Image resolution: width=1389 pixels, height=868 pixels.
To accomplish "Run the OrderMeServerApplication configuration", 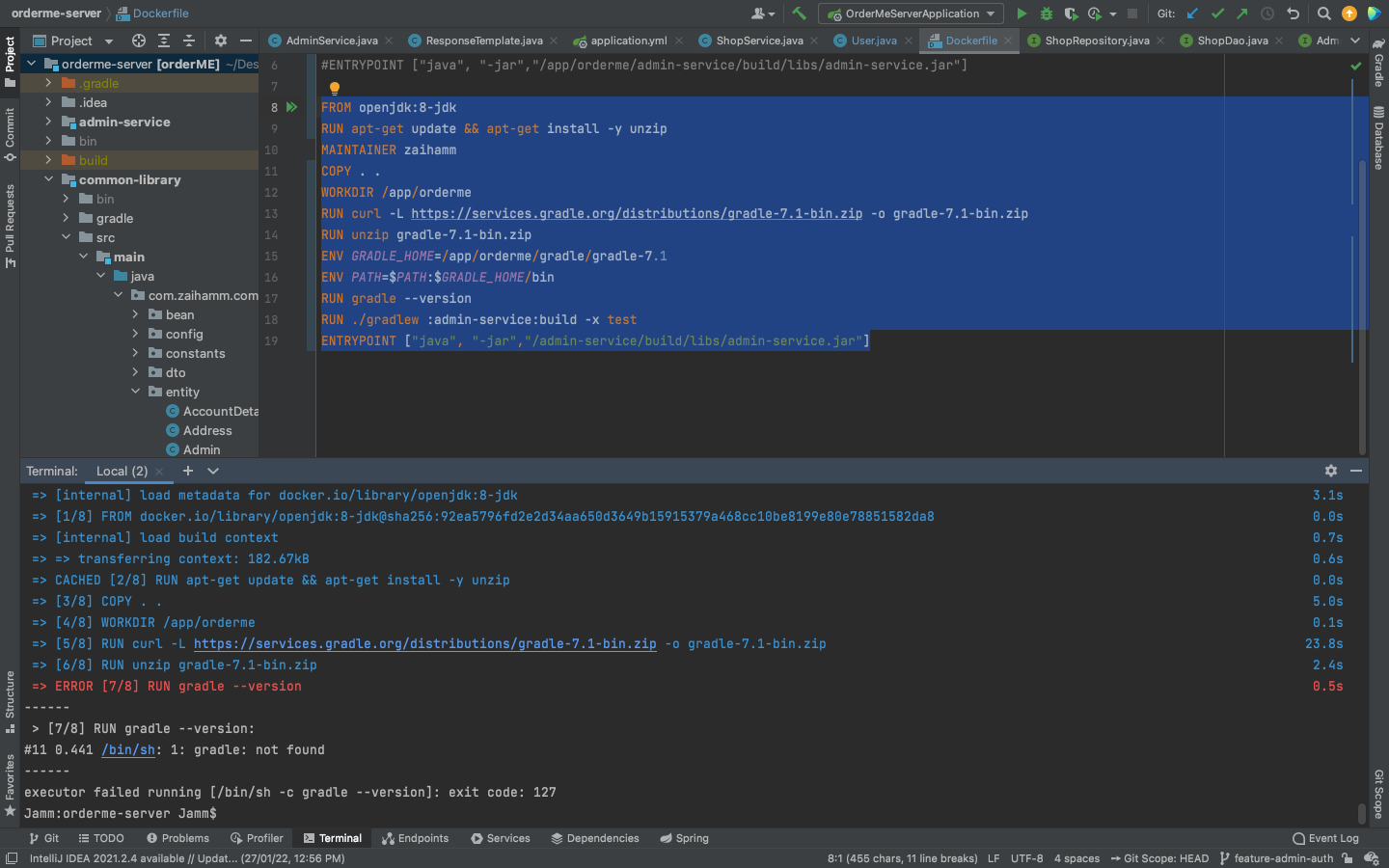I will pyautogui.click(x=1021, y=14).
